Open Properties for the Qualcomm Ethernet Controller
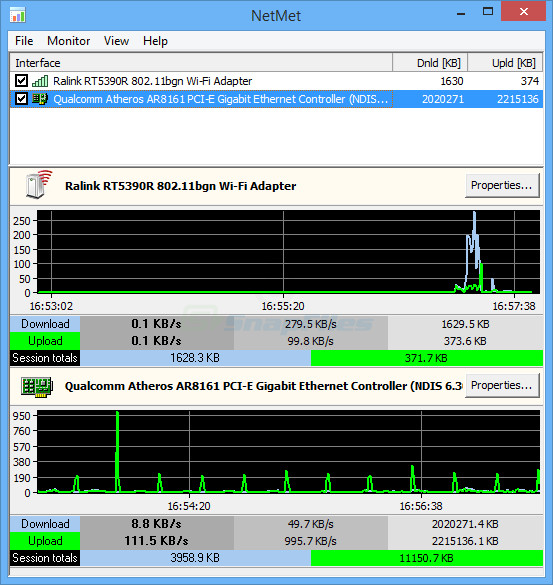This screenshot has width=553, height=585. coord(502,385)
